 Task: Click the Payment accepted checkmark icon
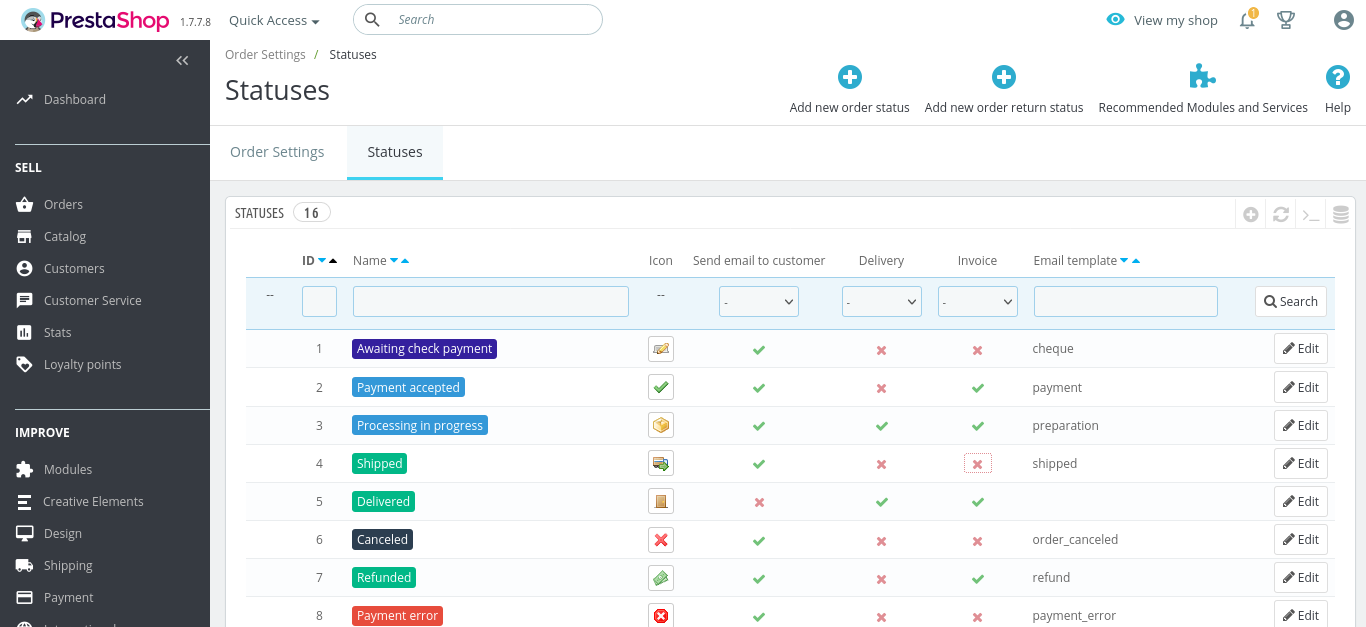(x=661, y=387)
